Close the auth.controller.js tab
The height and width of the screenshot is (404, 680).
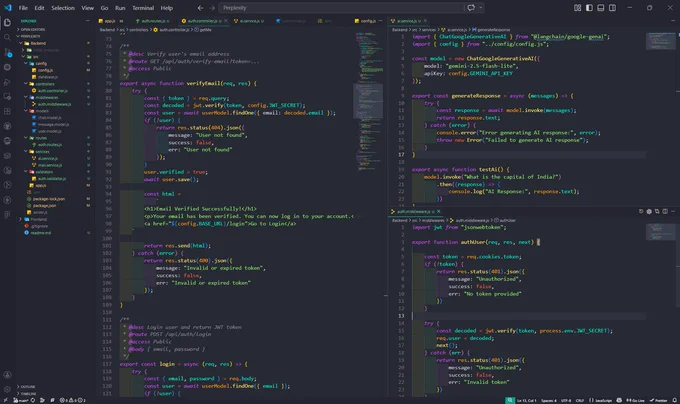(x=226, y=21)
